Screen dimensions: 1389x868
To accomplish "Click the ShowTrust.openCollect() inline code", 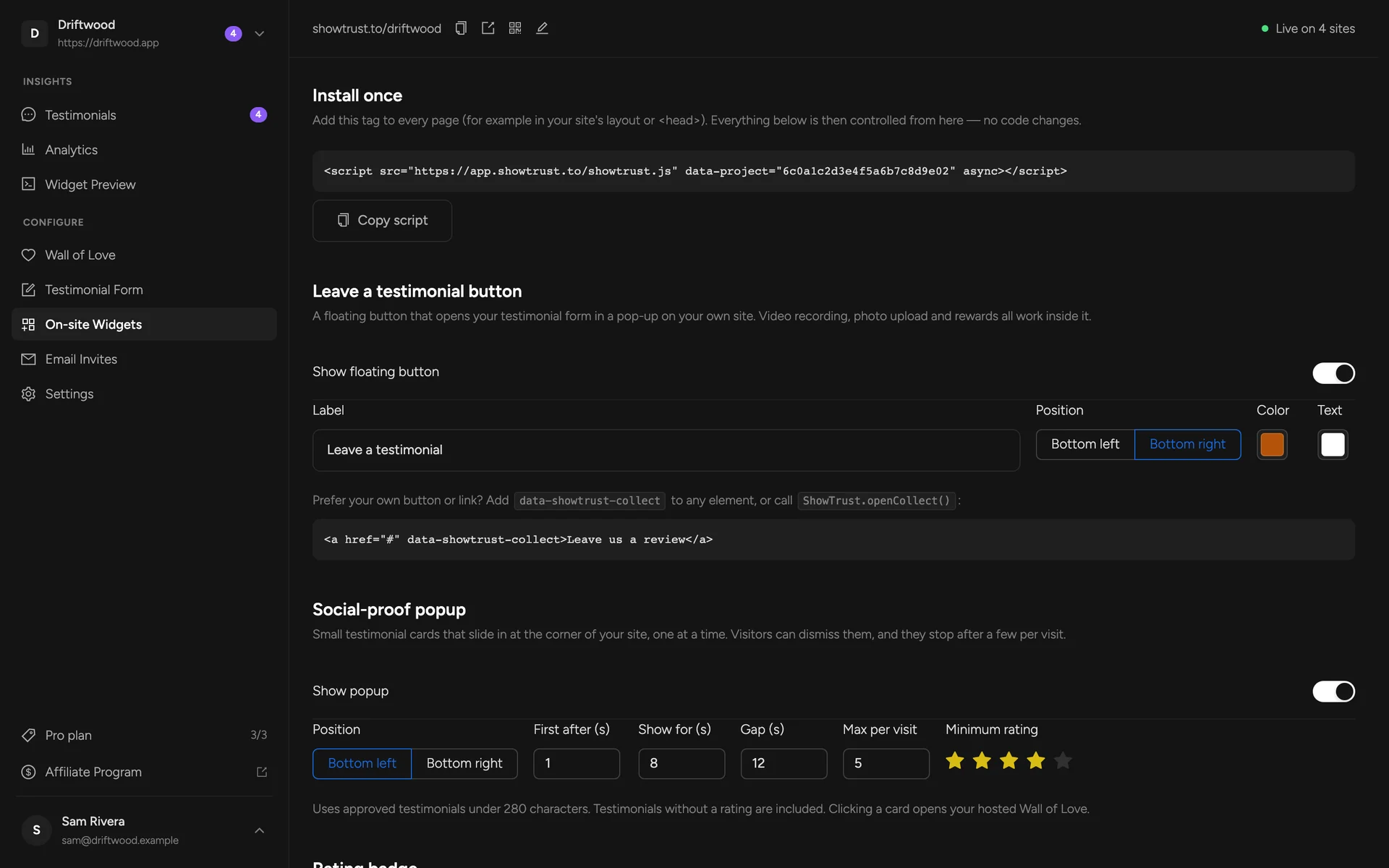I will (876, 501).
